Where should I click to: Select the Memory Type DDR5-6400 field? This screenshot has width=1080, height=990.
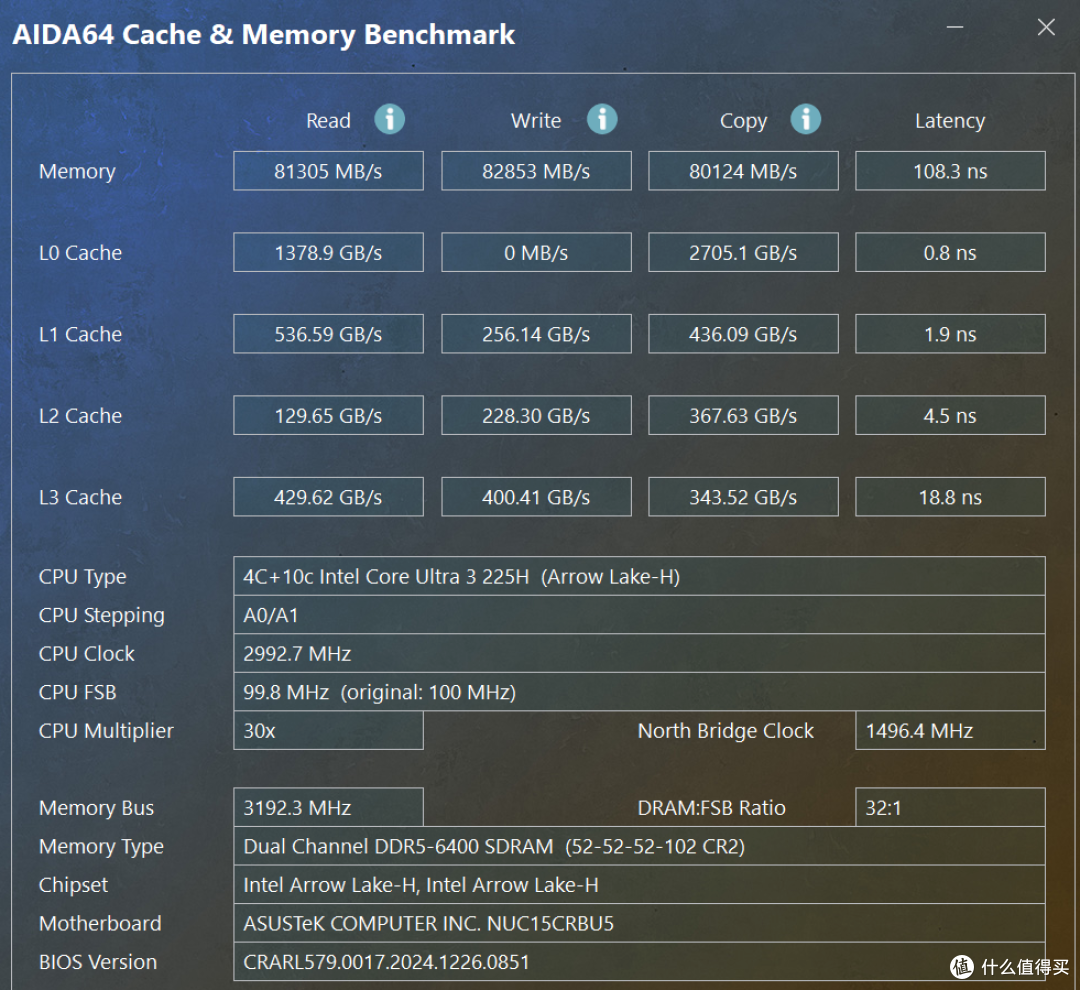pos(639,846)
